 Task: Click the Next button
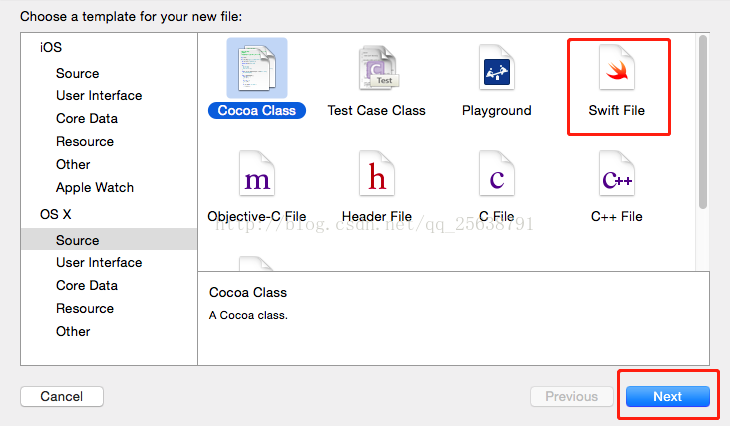click(668, 396)
